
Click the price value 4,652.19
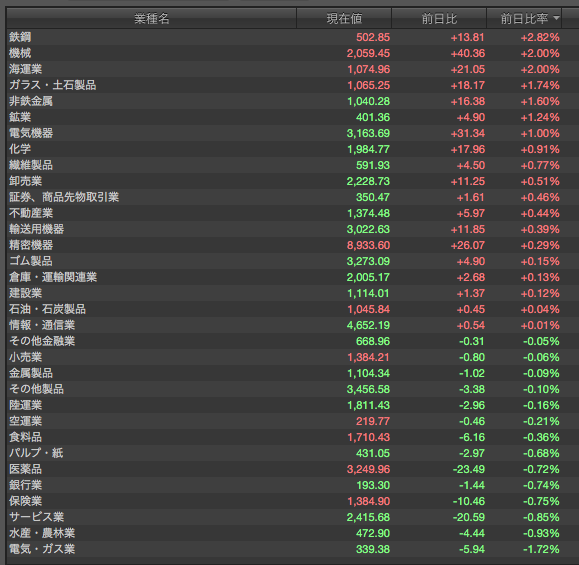pyautogui.click(x=368, y=325)
